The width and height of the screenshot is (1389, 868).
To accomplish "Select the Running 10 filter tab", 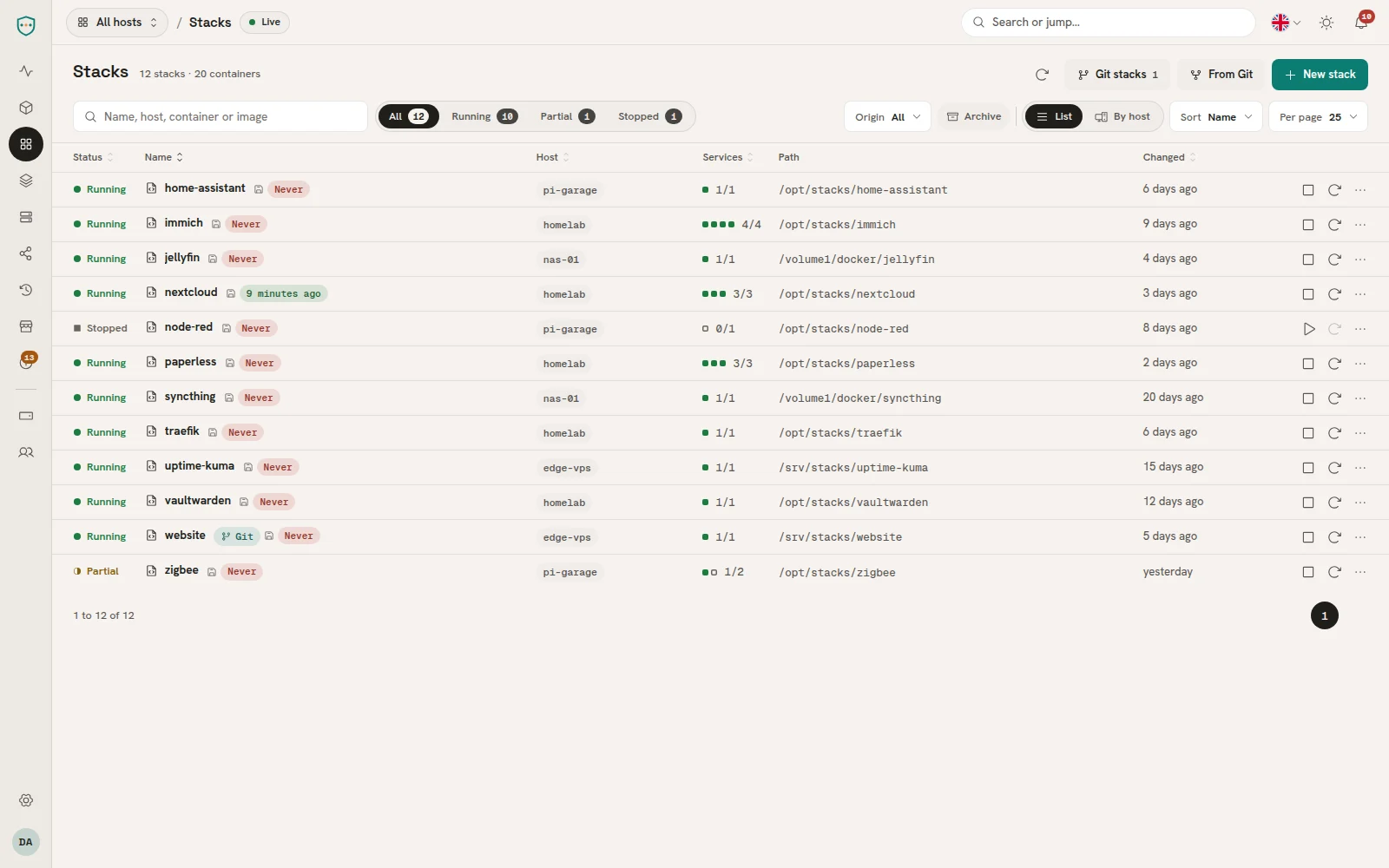I will [484, 116].
